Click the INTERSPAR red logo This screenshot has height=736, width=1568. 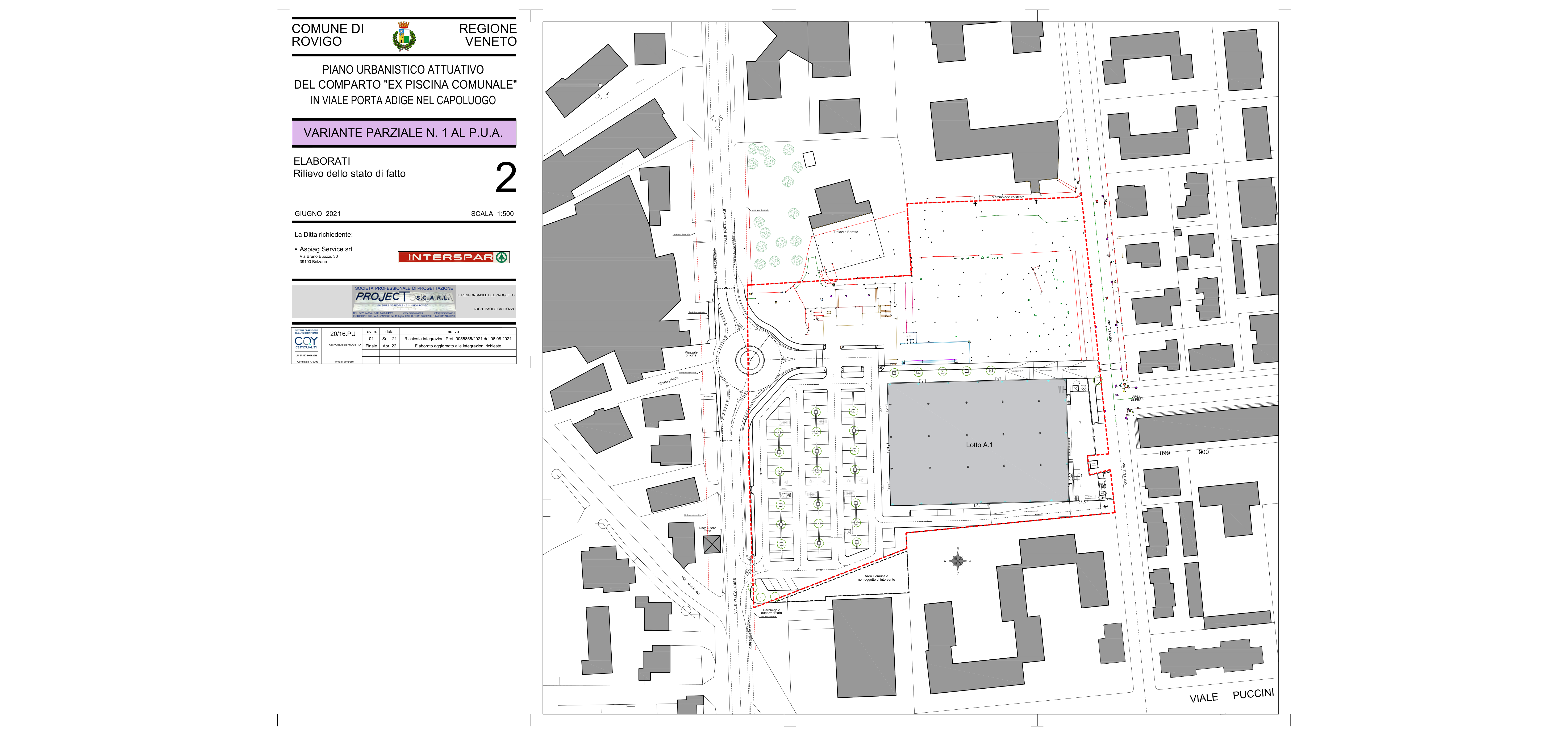453,257
